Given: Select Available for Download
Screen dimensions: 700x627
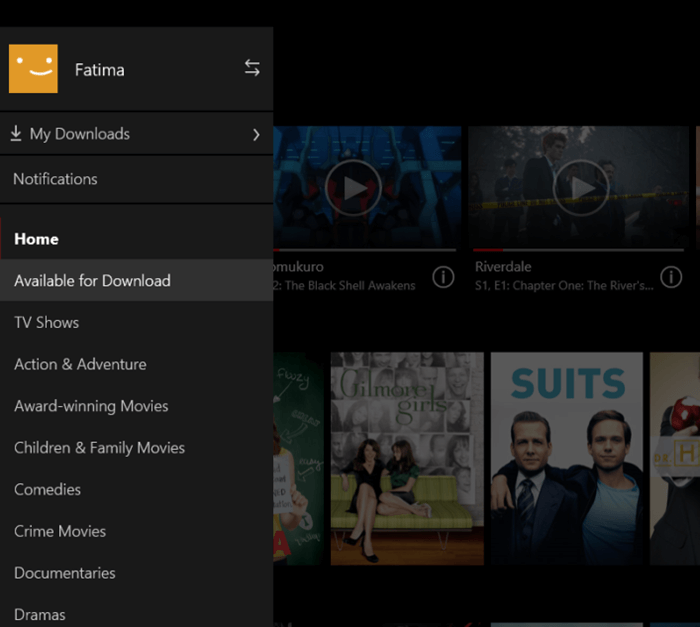Looking at the screenshot, I should (x=136, y=280).
